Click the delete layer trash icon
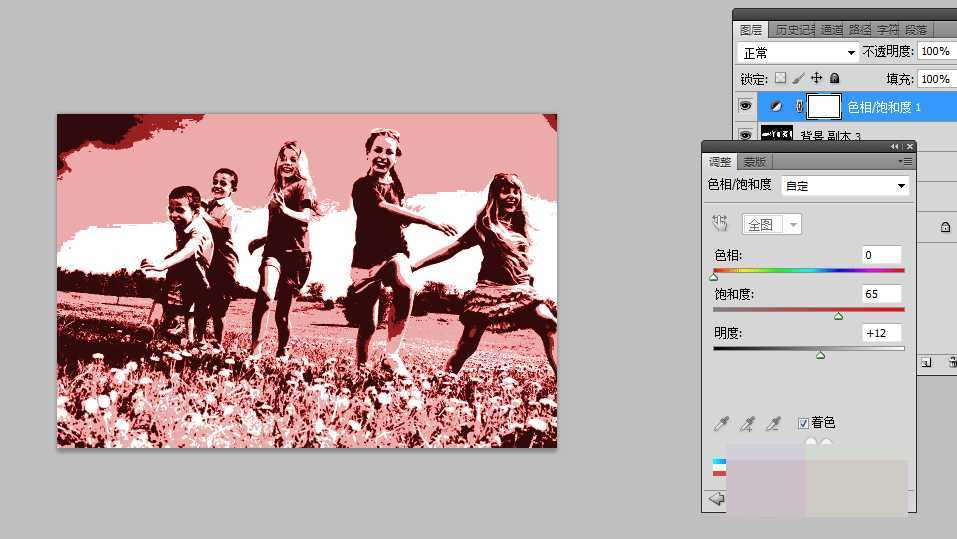The width and height of the screenshot is (957, 539). (953, 362)
